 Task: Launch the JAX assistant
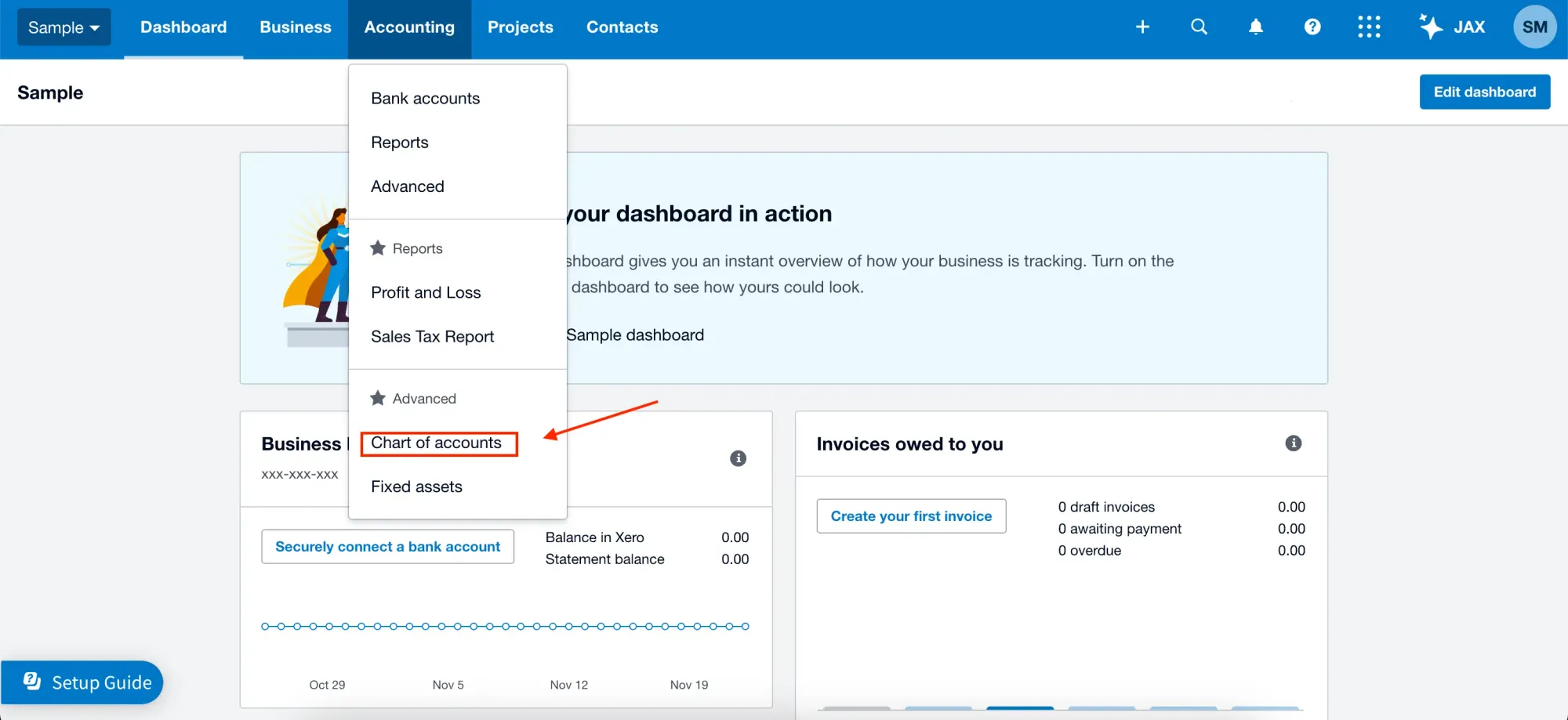[1452, 27]
